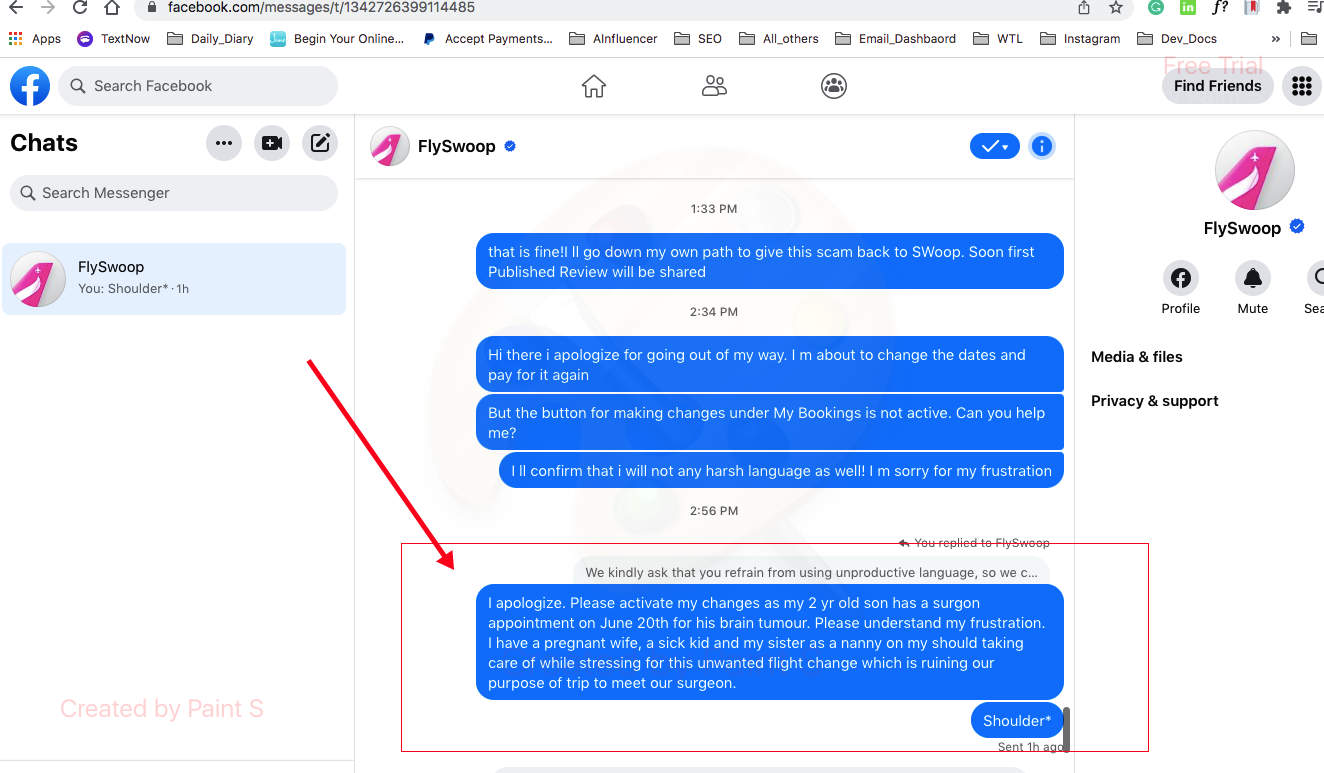Expand Media & files section

coord(1137,357)
